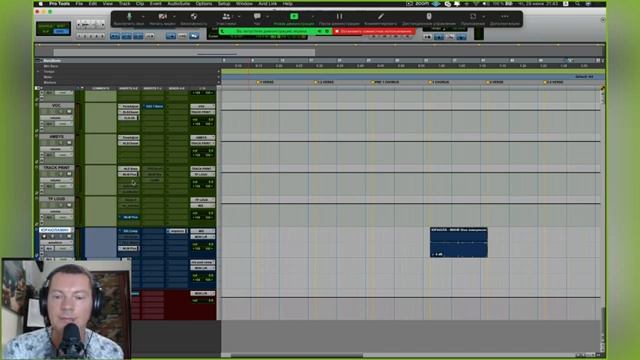Open Zoom More three-dots menu
640x360 pixels.
coord(505,17)
